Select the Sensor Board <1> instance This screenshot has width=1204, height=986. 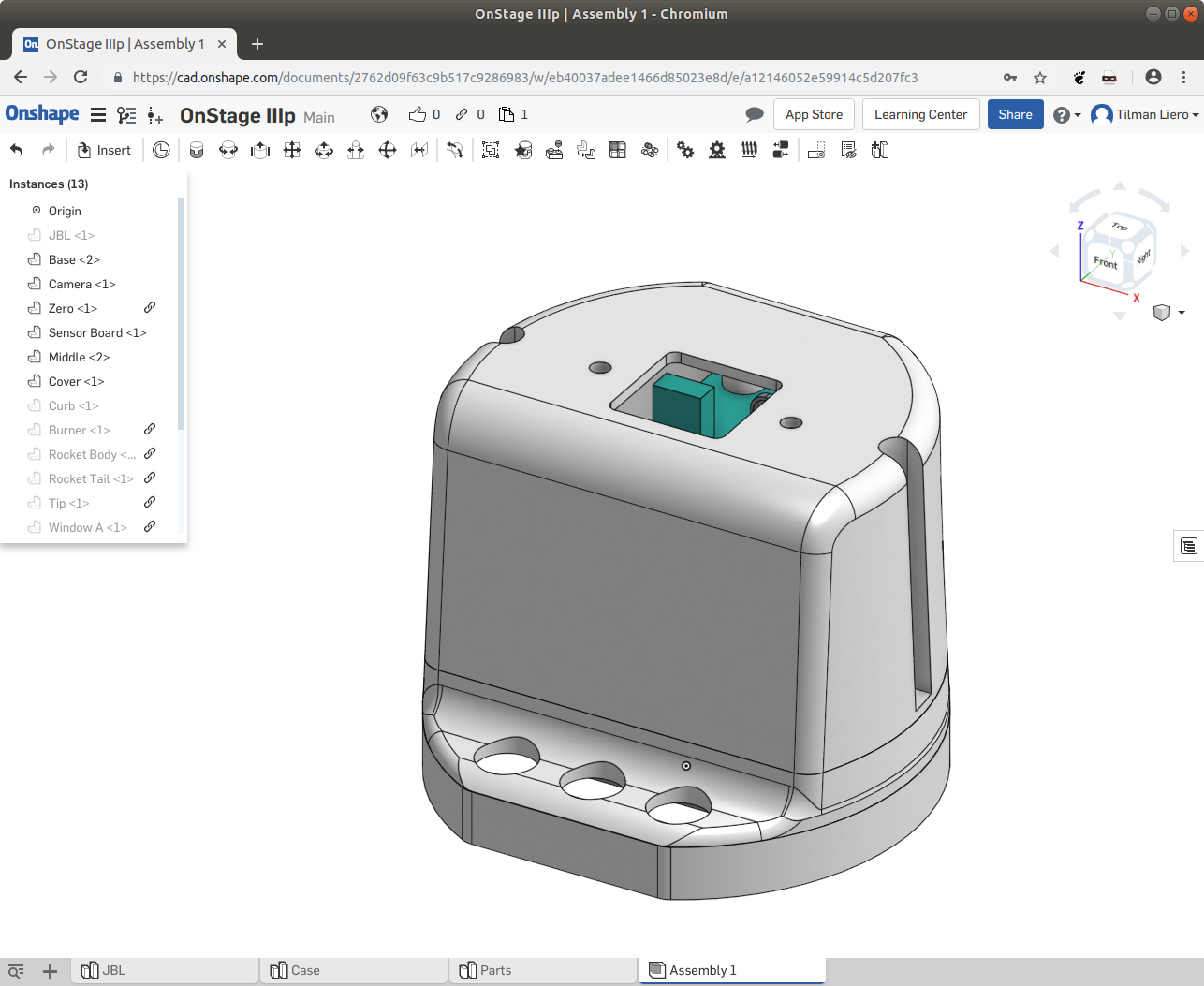[97, 332]
